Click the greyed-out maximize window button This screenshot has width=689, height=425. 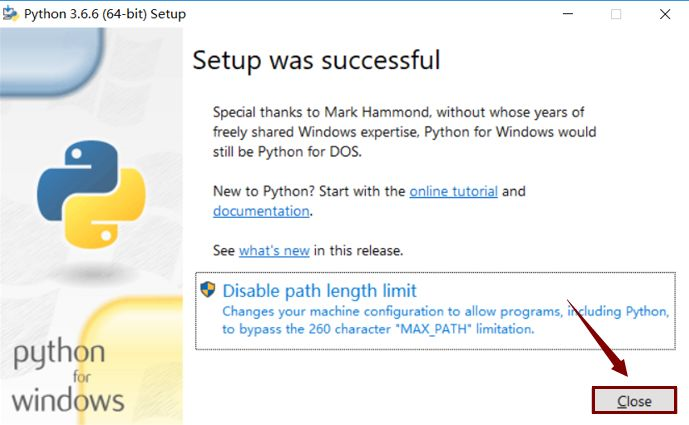pos(616,14)
